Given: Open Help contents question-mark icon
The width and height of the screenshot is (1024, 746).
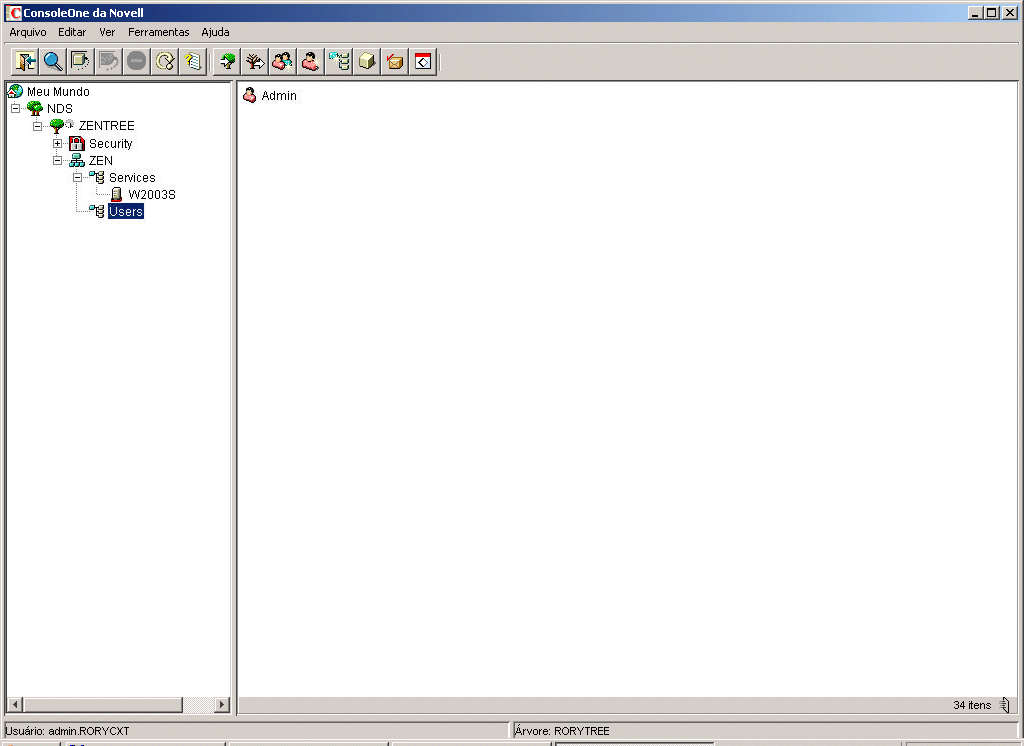Looking at the screenshot, I should click(193, 62).
